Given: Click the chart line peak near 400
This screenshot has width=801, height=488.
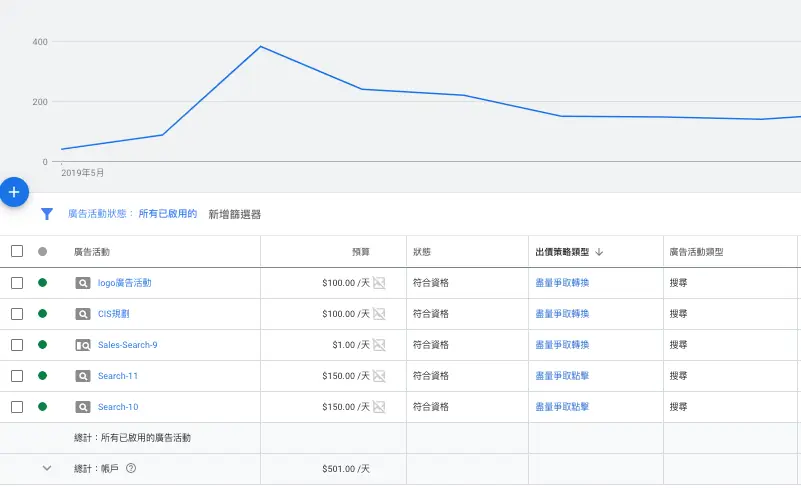Looking at the screenshot, I should [261, 47].
